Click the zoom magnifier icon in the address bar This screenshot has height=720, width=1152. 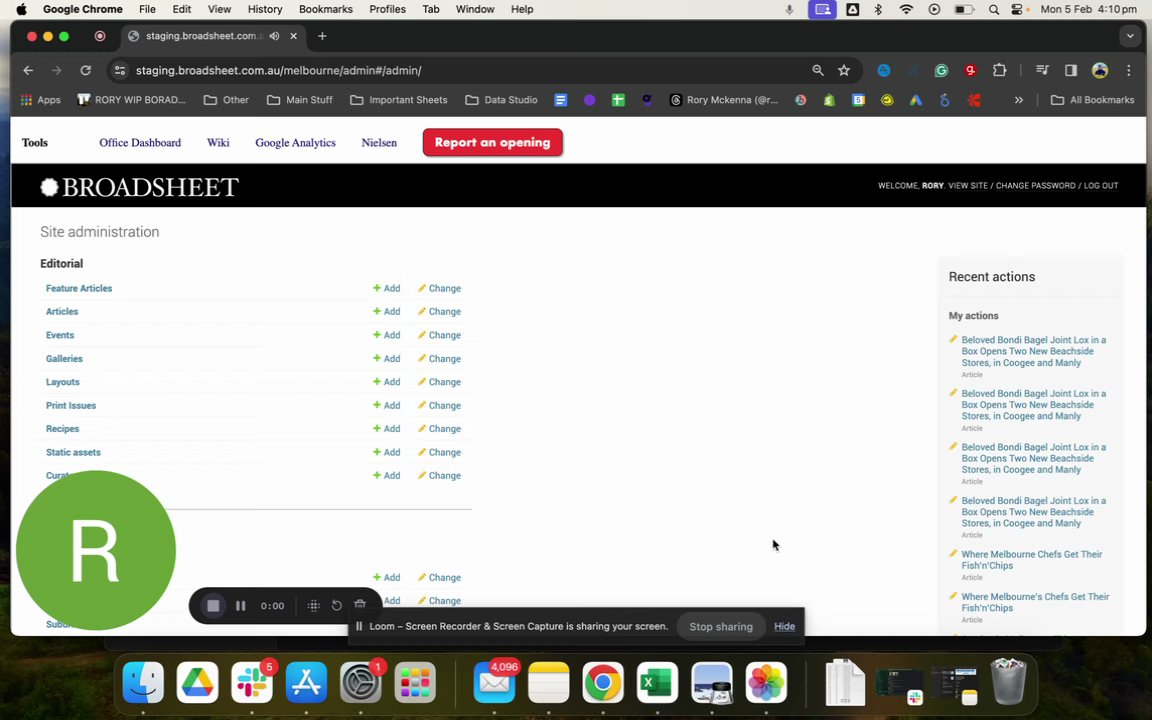[818, 71]
